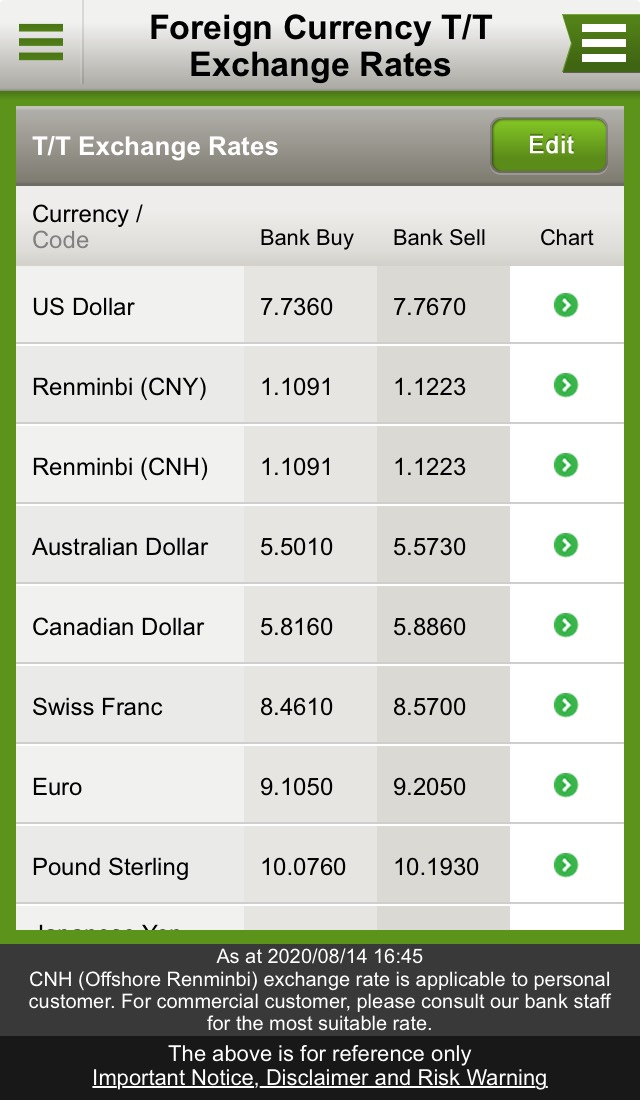The image size is (640, 1100).
Task: Show the Australian Dollar chart
Action: pos(566,545)
